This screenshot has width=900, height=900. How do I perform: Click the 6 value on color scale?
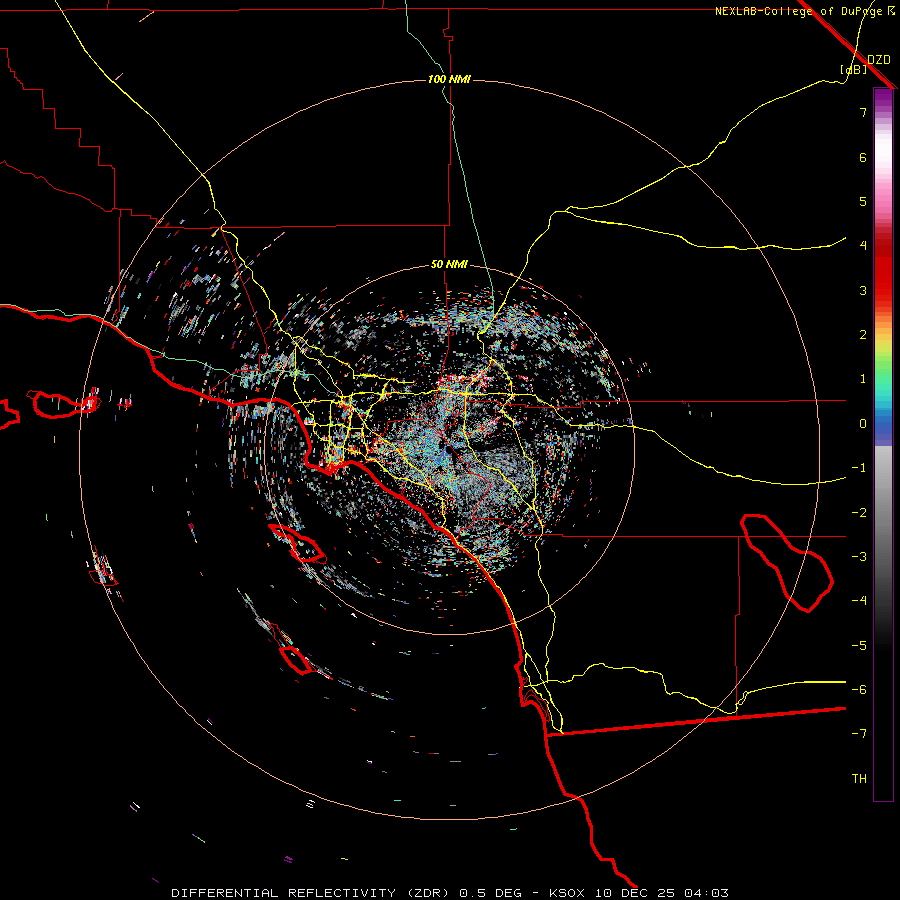863,157
